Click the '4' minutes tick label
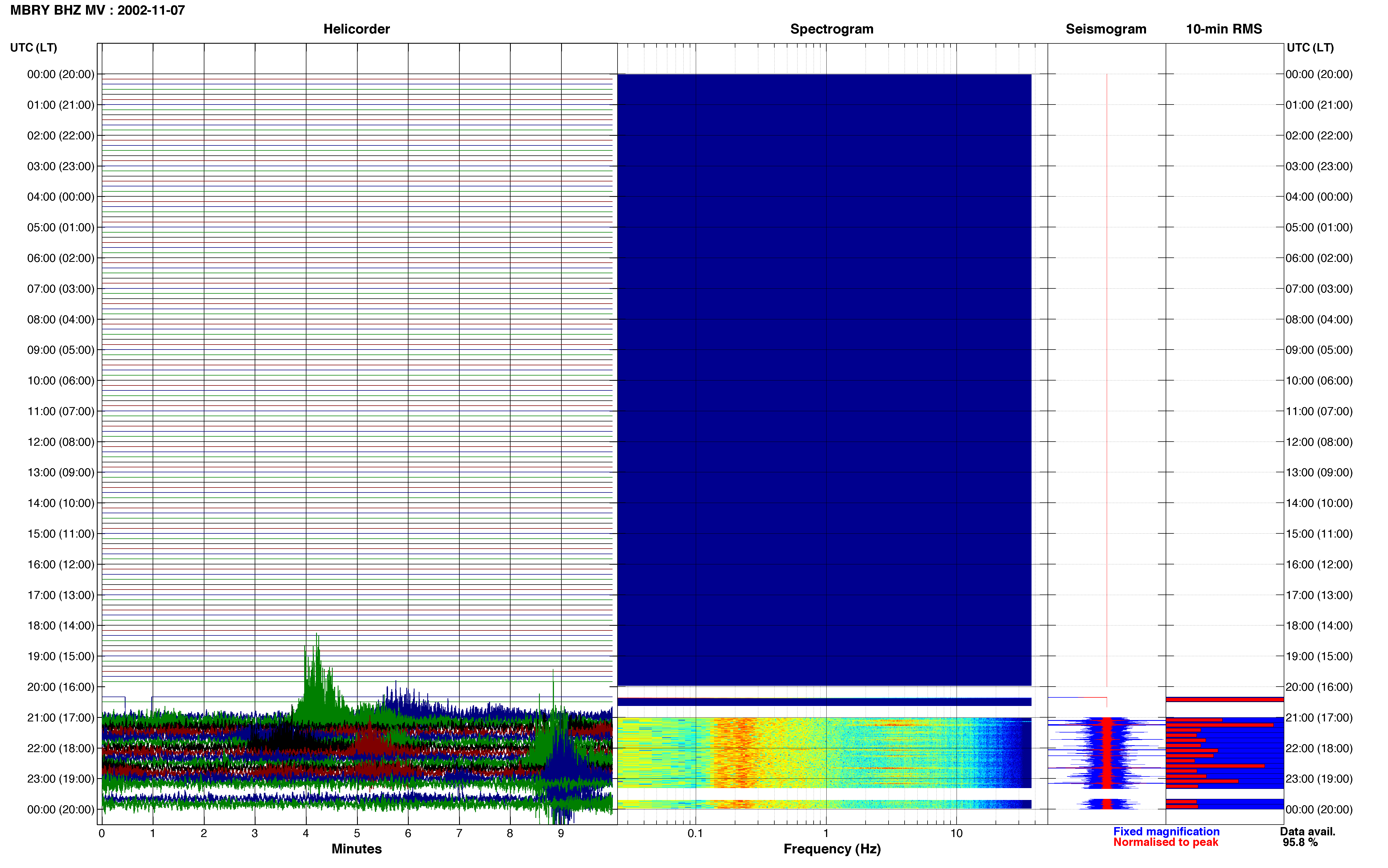The height and width of the screenshot is (868, 1388). 306,833
